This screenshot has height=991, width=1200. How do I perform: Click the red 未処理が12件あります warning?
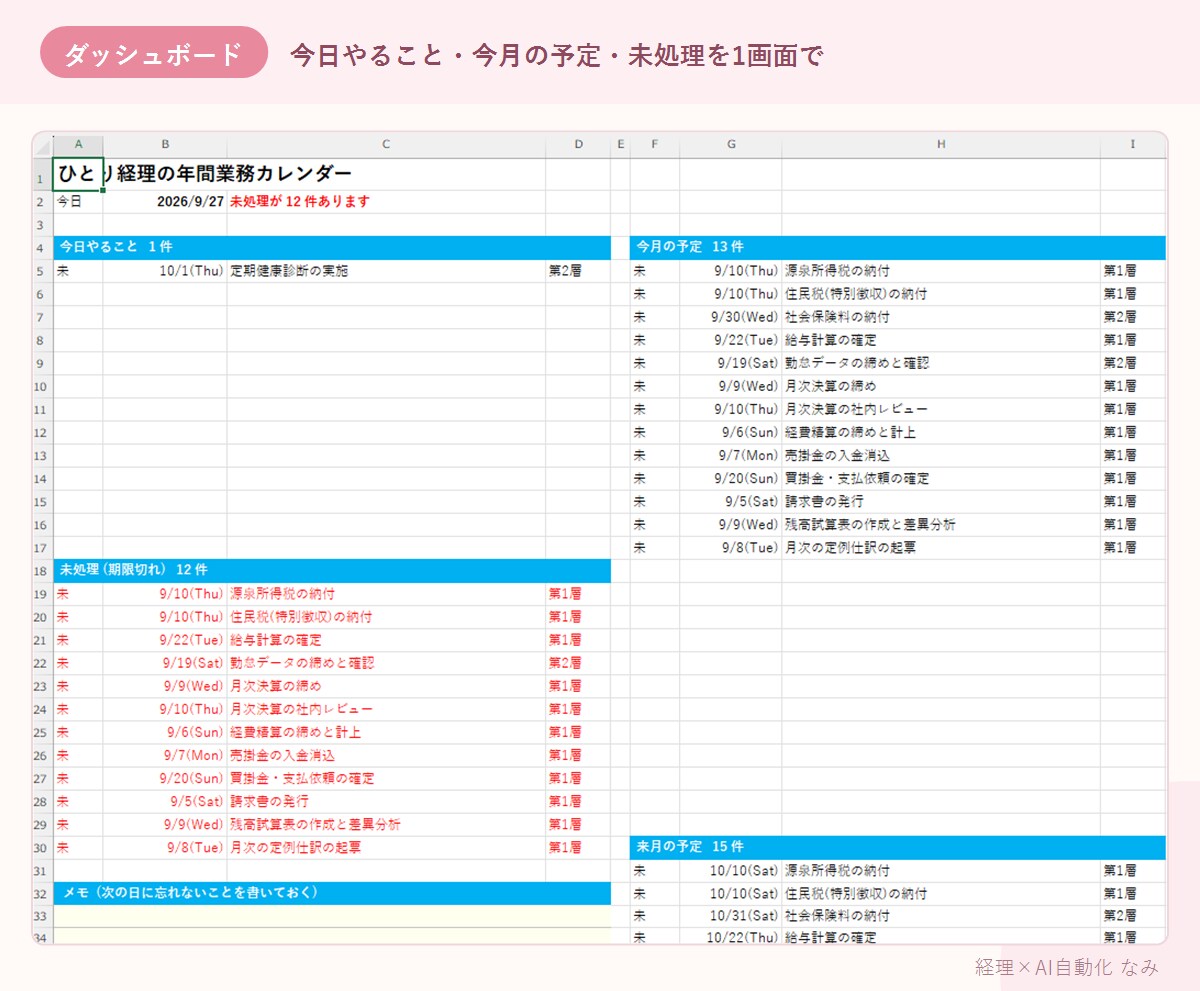click(x=300, y=201)
